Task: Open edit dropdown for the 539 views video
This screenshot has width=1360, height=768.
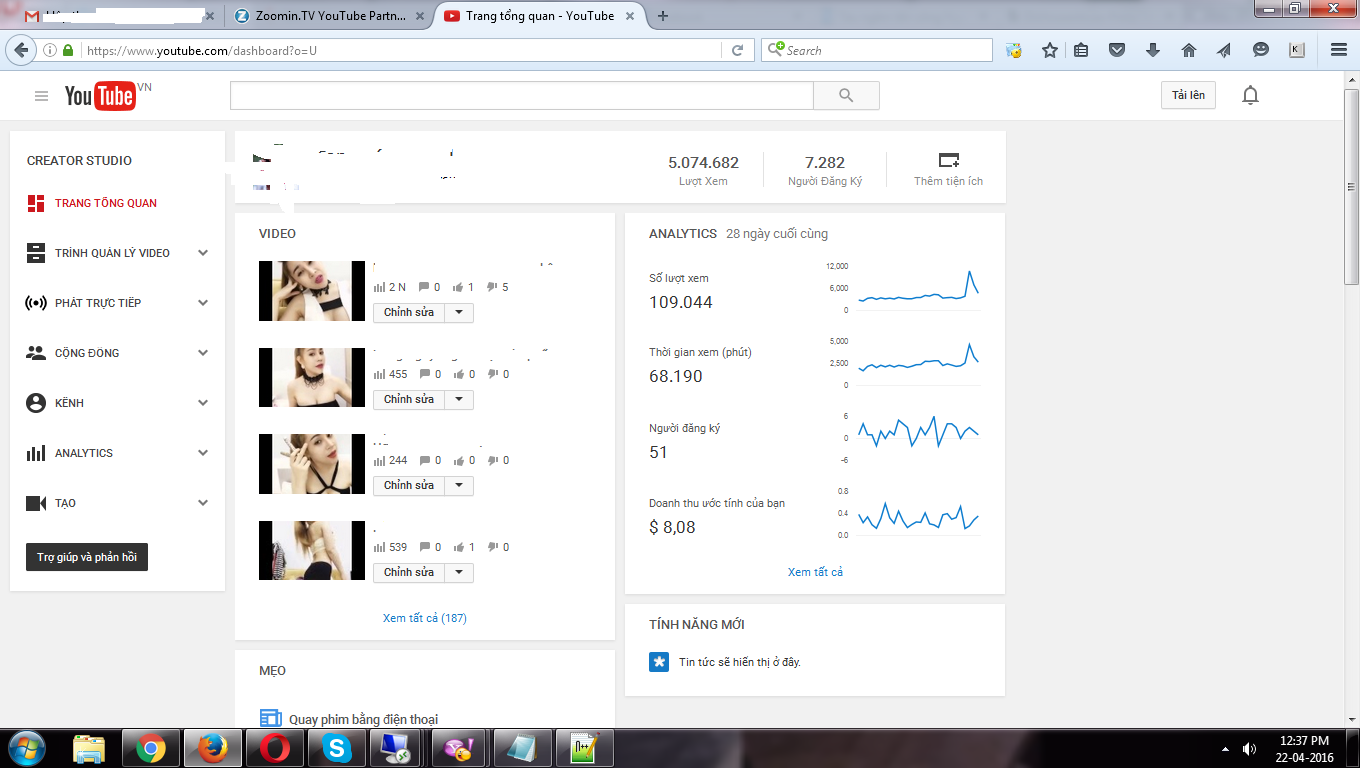Action: [x=459, y=572]
